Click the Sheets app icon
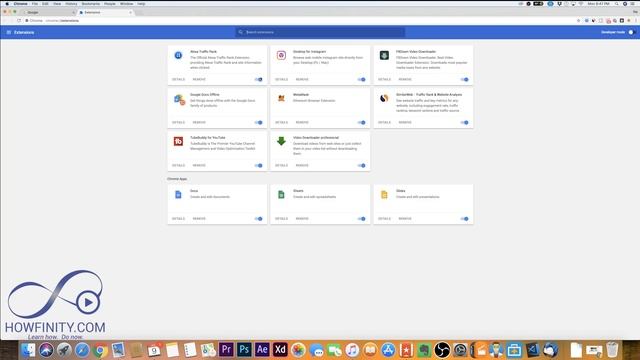This screenshot has height=360, width=640. coord(281,195)
